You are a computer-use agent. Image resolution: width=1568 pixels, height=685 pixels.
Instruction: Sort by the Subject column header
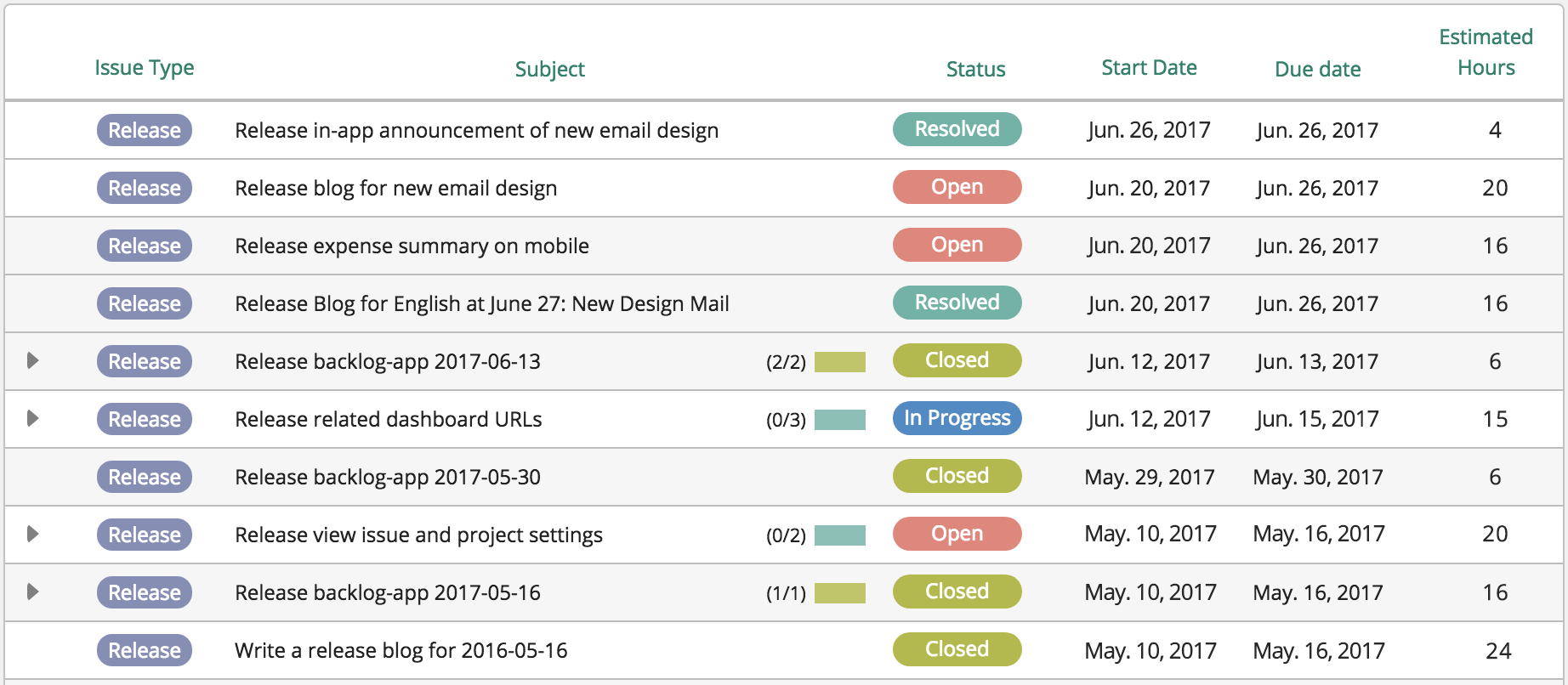click(549, 69)
